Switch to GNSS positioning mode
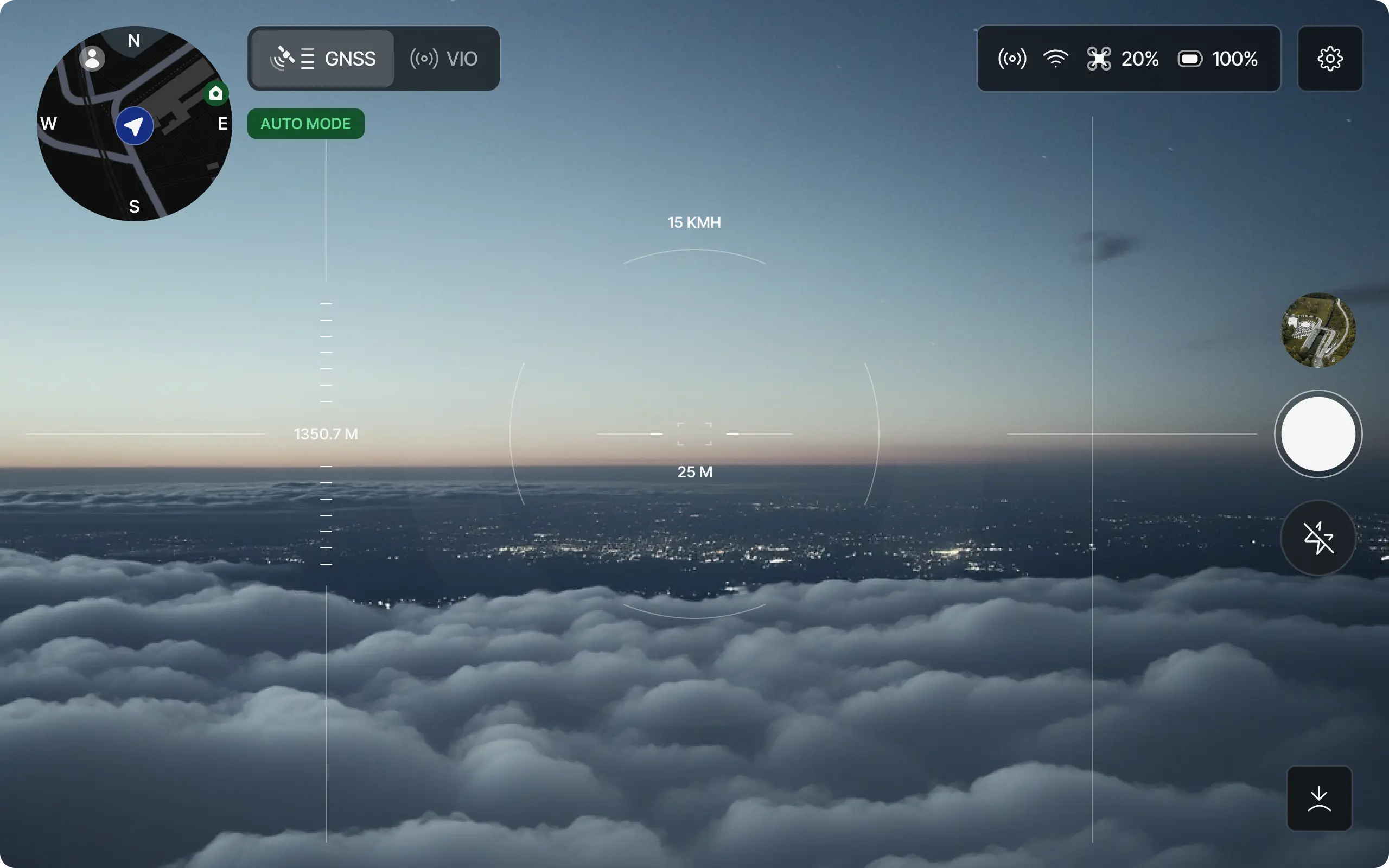Screen dimensions: 1389x868 click(323, 59)
